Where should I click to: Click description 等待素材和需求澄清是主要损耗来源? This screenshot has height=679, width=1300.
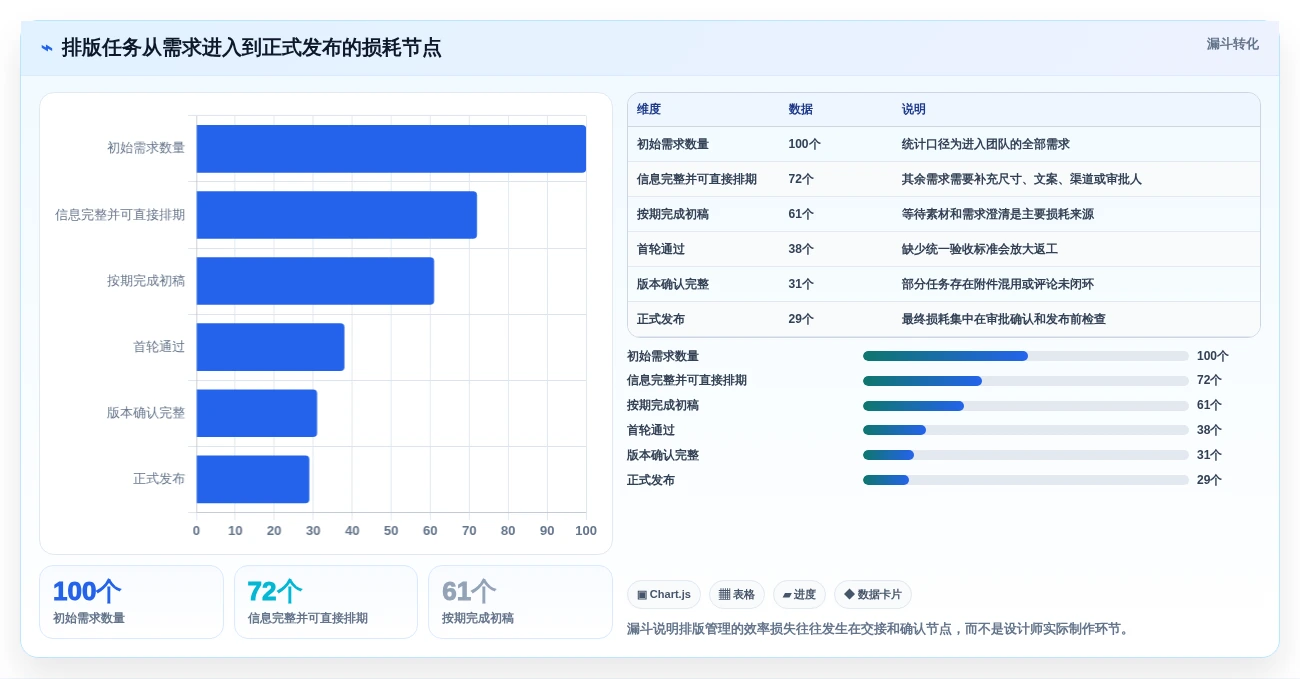pos(998,214)
